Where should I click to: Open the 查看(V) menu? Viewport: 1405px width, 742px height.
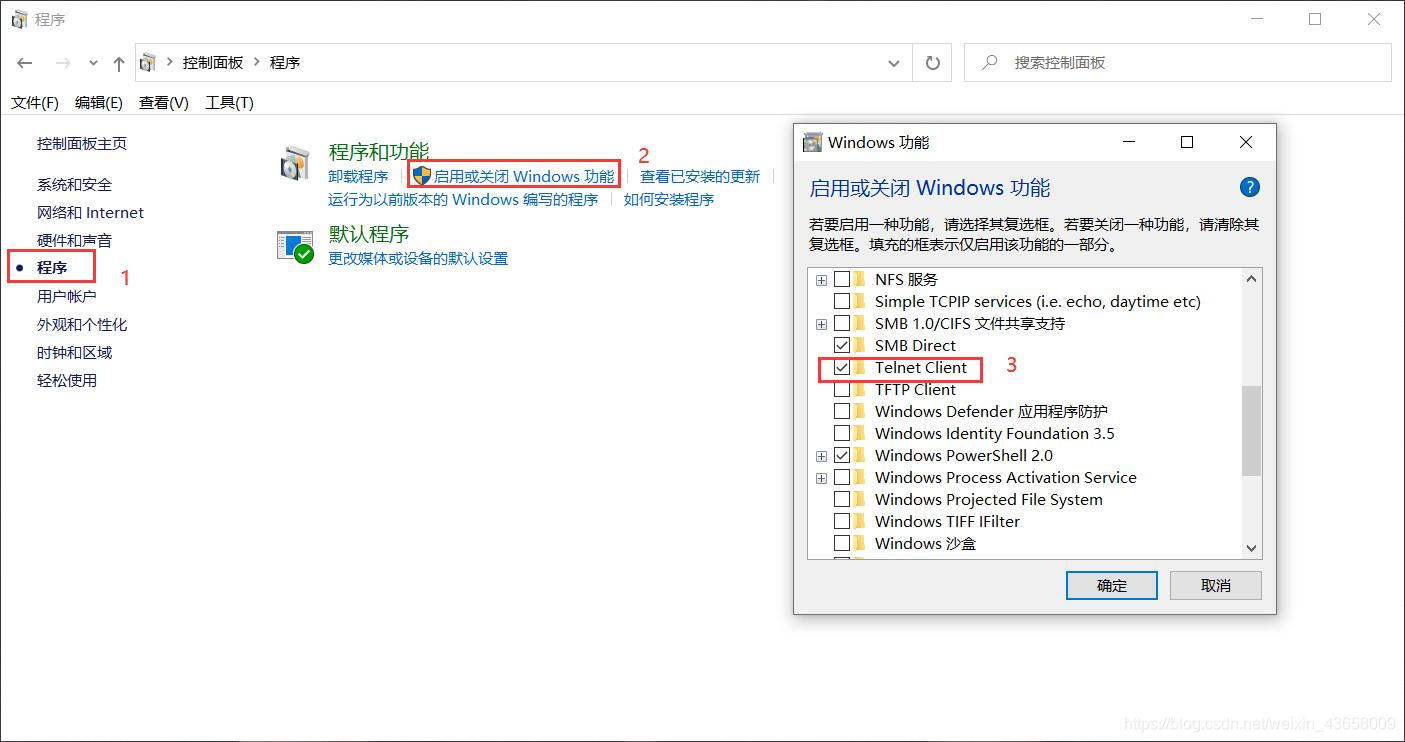(164, 102)
